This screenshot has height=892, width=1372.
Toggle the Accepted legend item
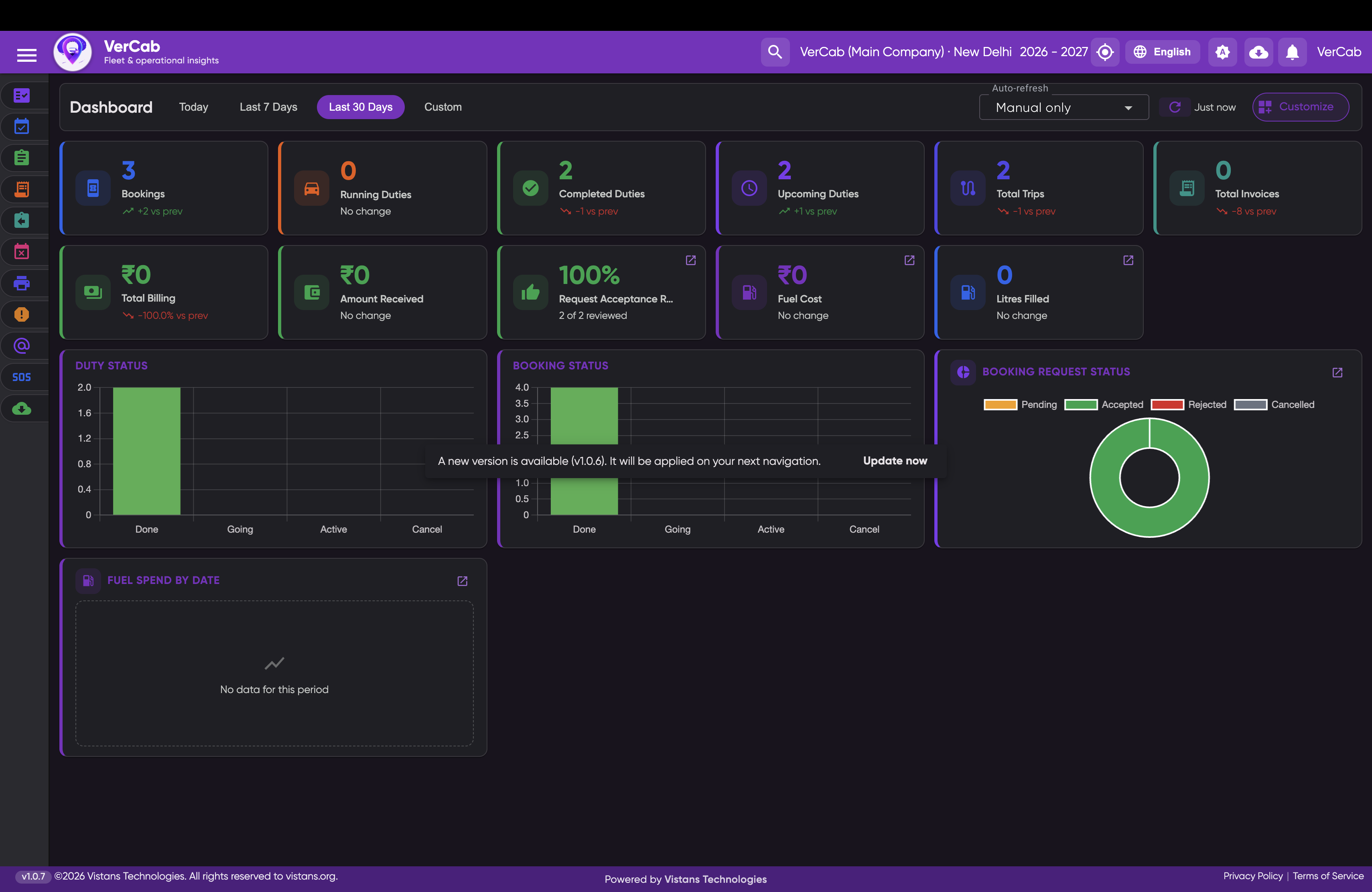[1103, 405]
